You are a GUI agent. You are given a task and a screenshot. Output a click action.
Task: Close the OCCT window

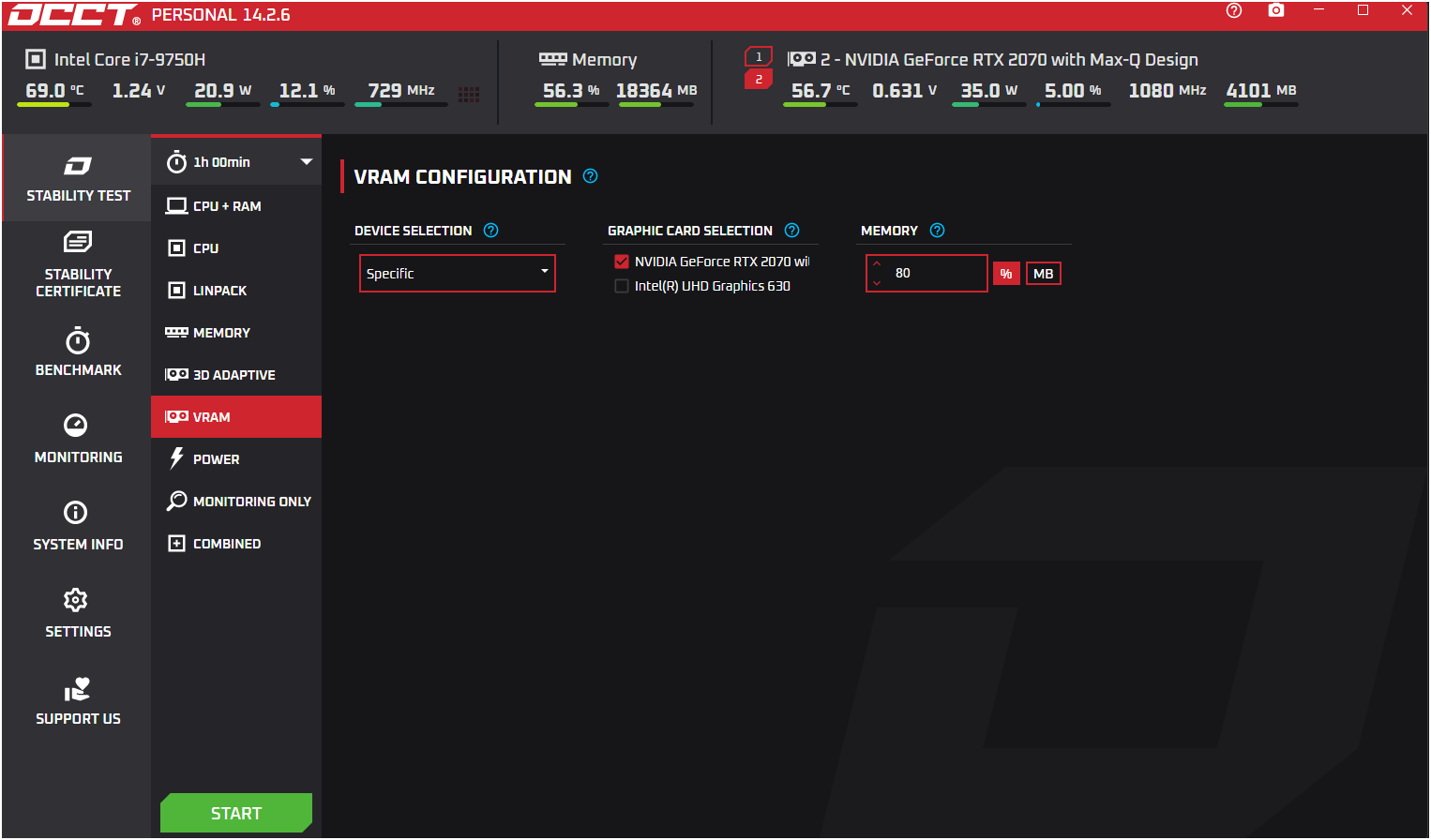(1407, 10)
